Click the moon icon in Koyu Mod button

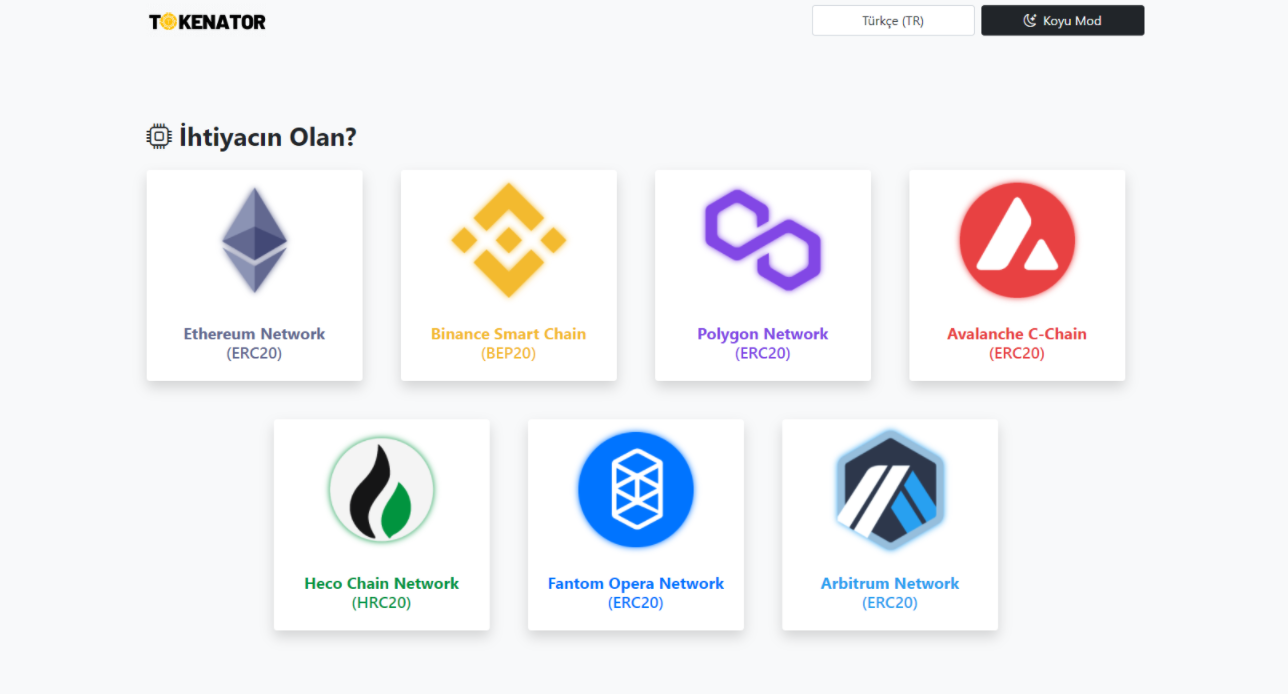click(x=1030, y=21)
